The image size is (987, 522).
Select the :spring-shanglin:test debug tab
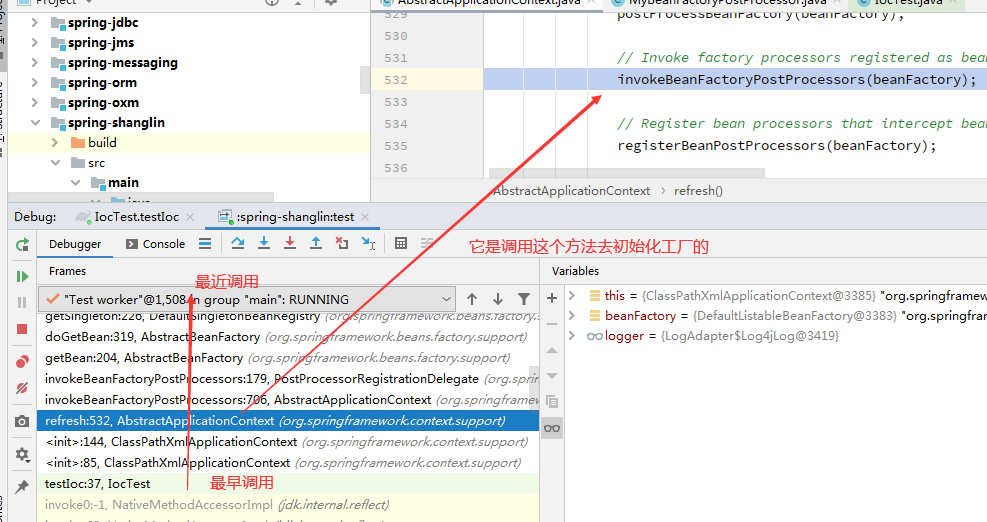(x=287, y=217)
